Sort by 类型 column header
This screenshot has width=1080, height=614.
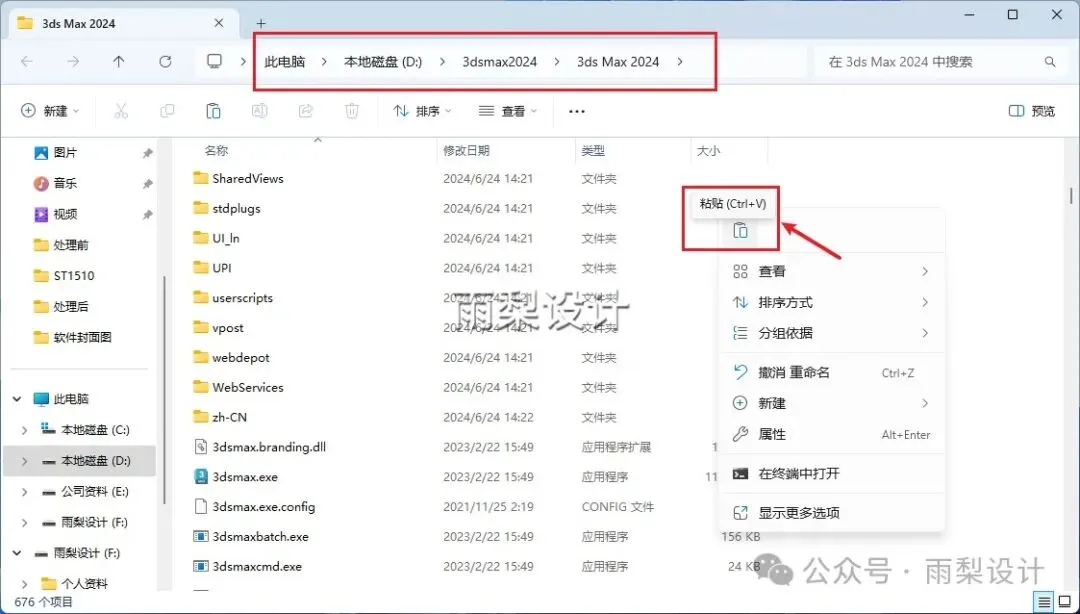[593, 150]
